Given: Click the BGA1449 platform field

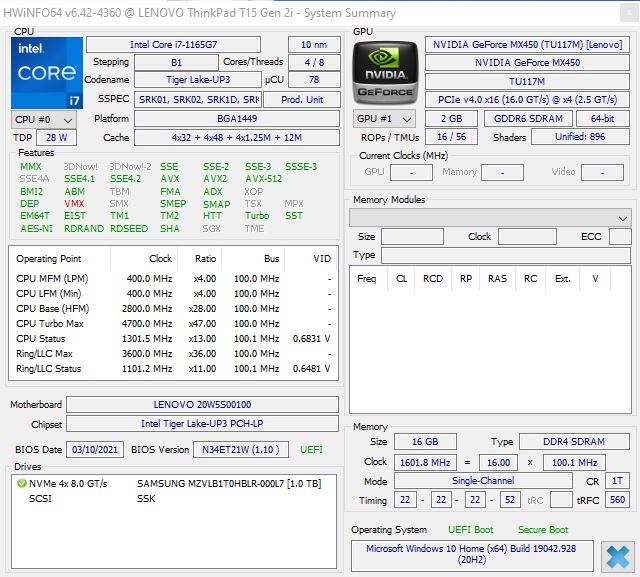Looking at the screenshot, I should coord(237,119).
